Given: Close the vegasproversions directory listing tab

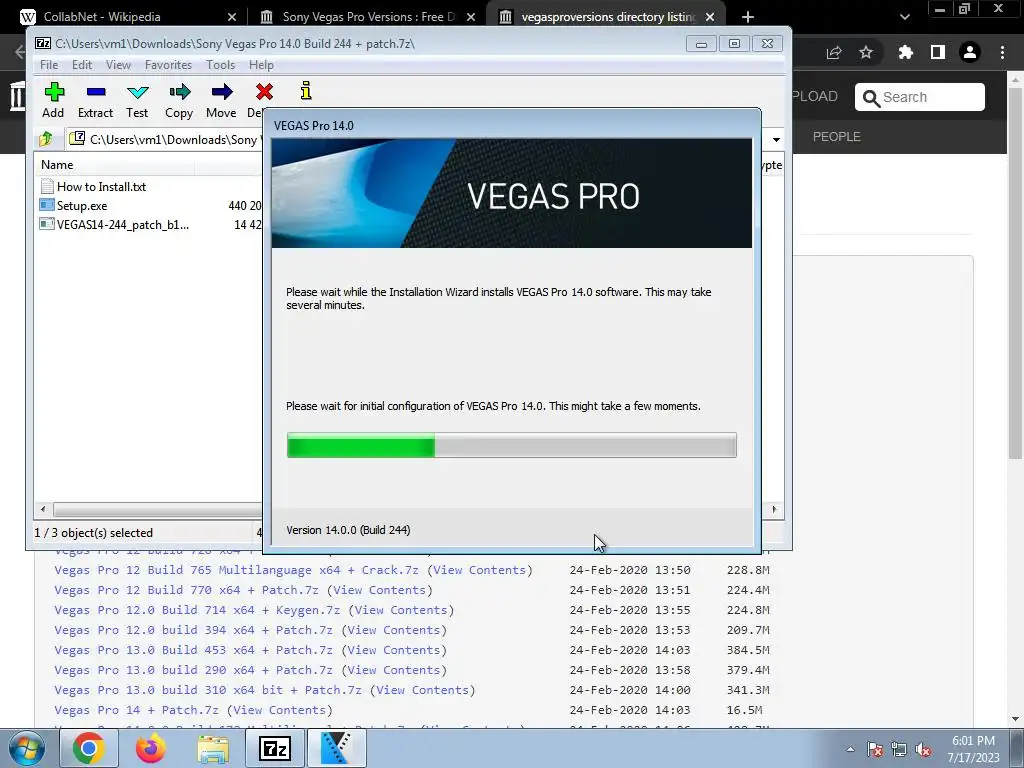Looking at the screenshot, I should [x=710, y=16].
